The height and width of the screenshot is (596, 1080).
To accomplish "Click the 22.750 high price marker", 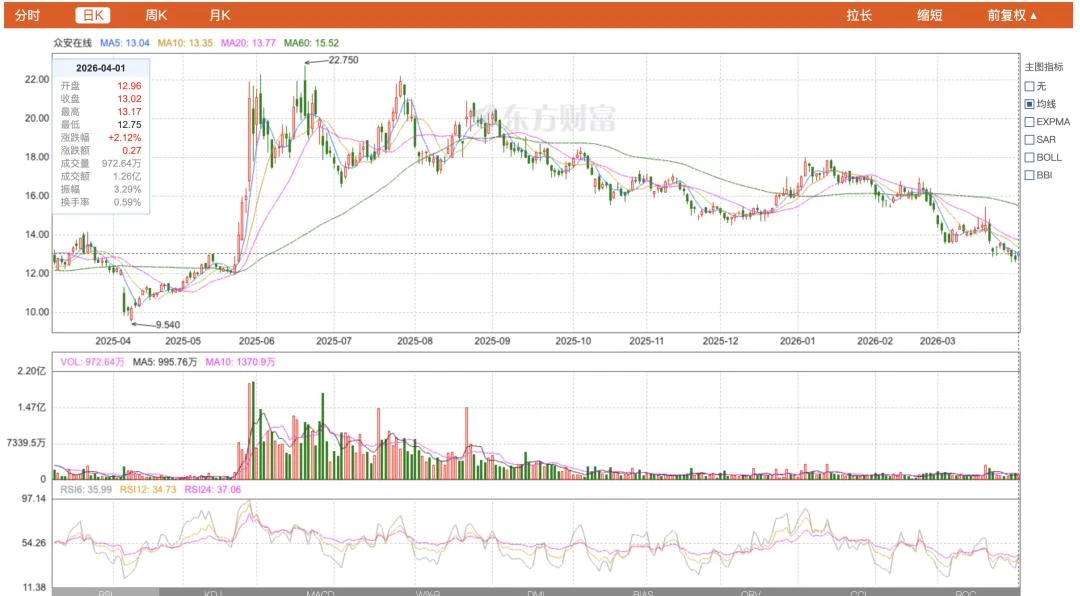I will coord(342,61).
